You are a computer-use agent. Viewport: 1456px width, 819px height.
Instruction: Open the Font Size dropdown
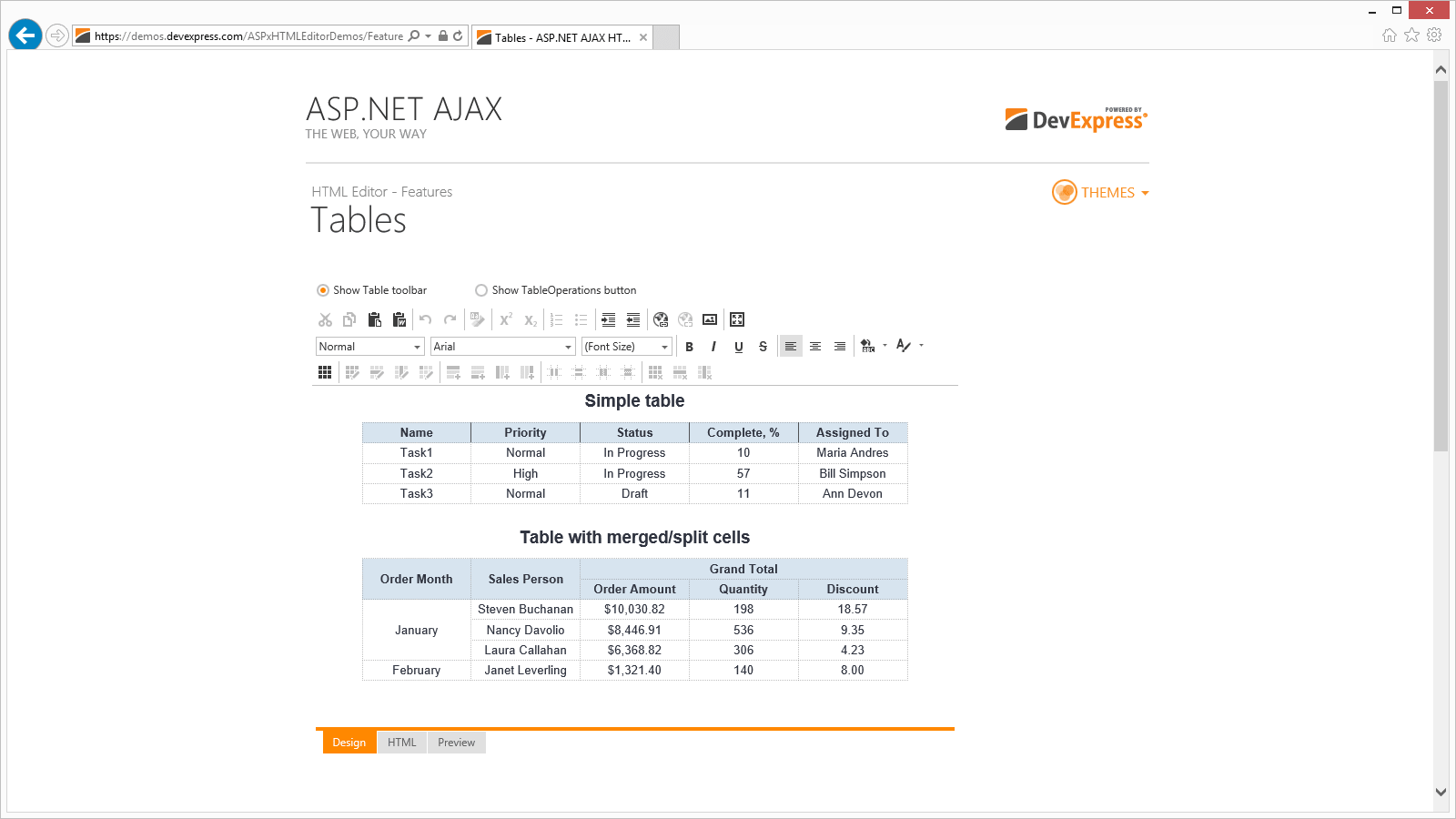click(665, 347)
